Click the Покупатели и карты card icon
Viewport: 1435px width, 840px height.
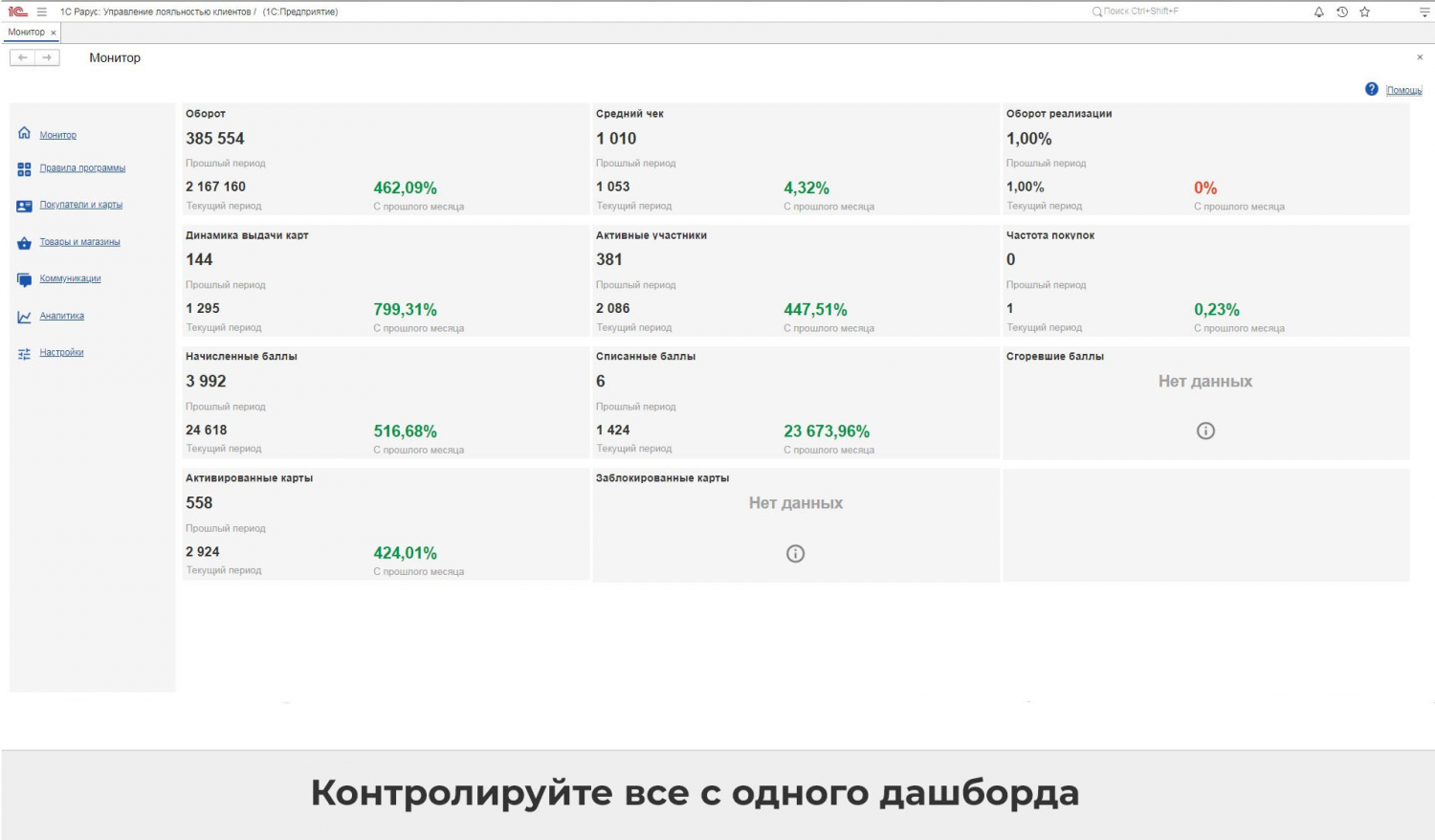tap(24, 206)
